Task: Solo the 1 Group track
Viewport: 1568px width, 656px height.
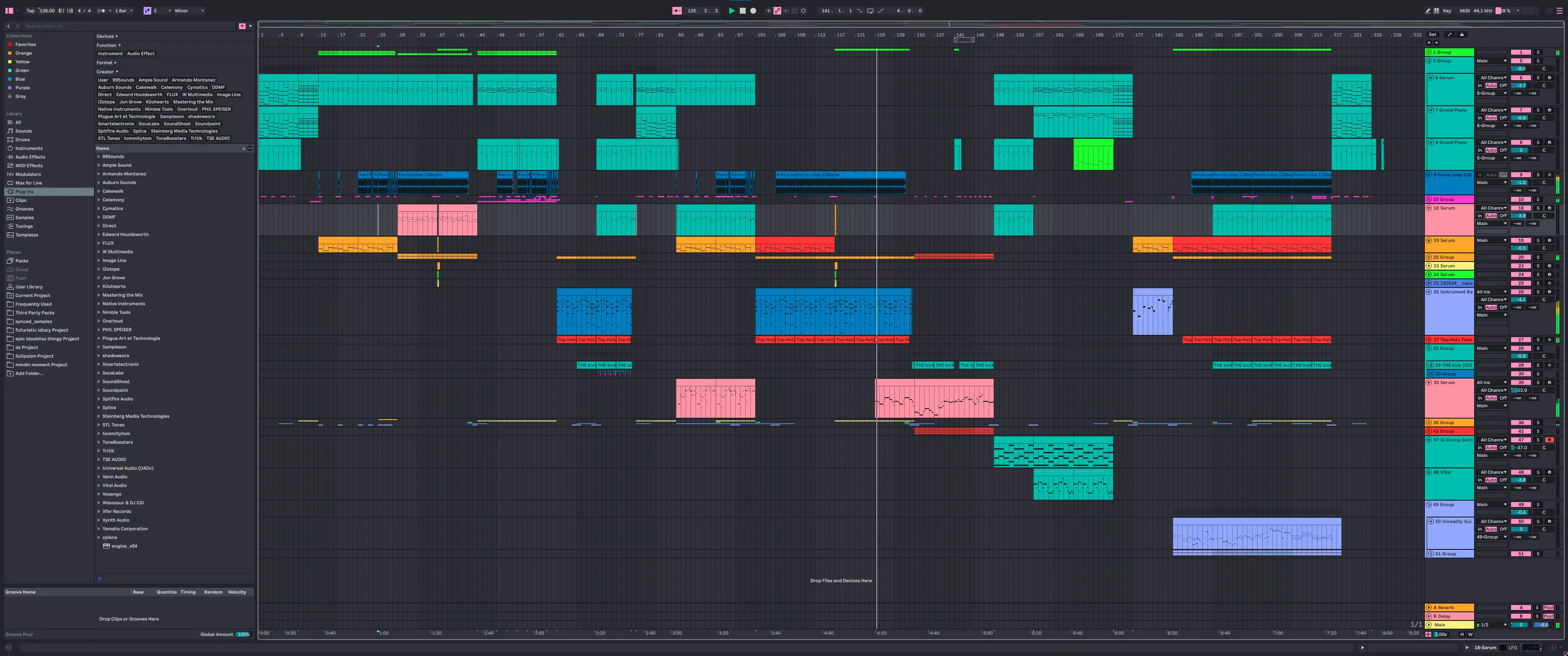Action: click(1538, 52)
